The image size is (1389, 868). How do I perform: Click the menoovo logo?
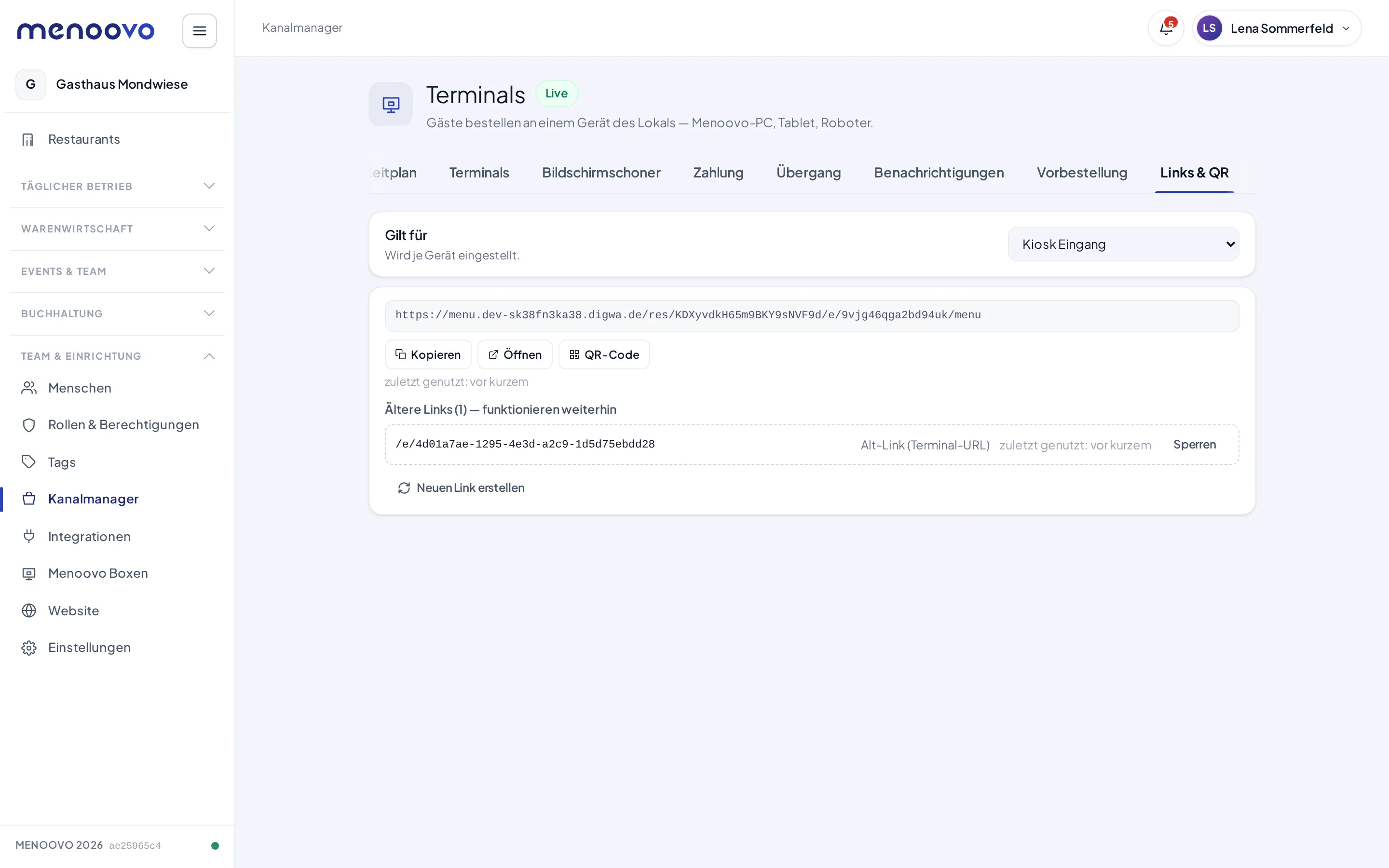(85, 30)
